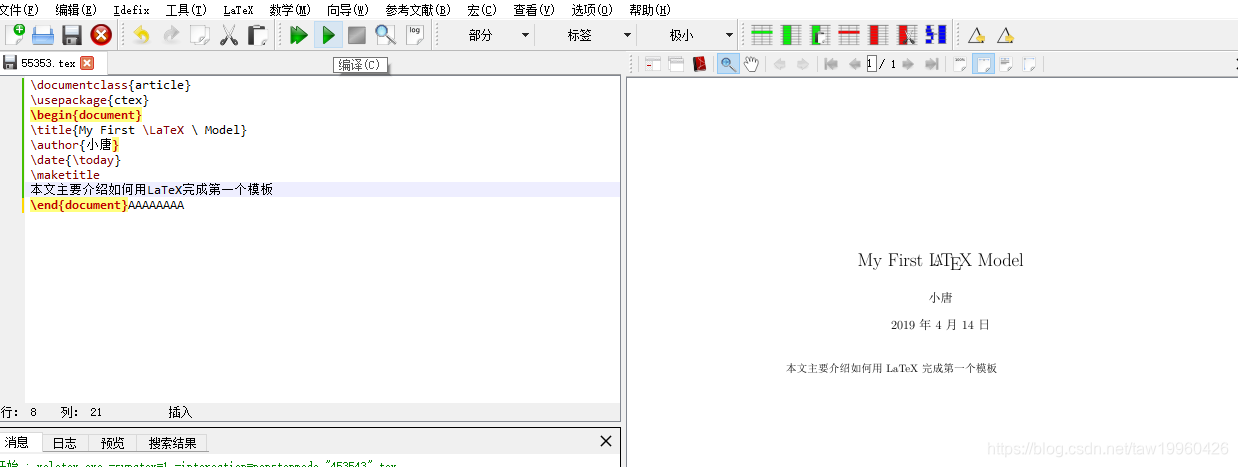Open the LaTeX menu
Screen dimensions: 1238x467
pyautogui.click(x=238, y=10)
